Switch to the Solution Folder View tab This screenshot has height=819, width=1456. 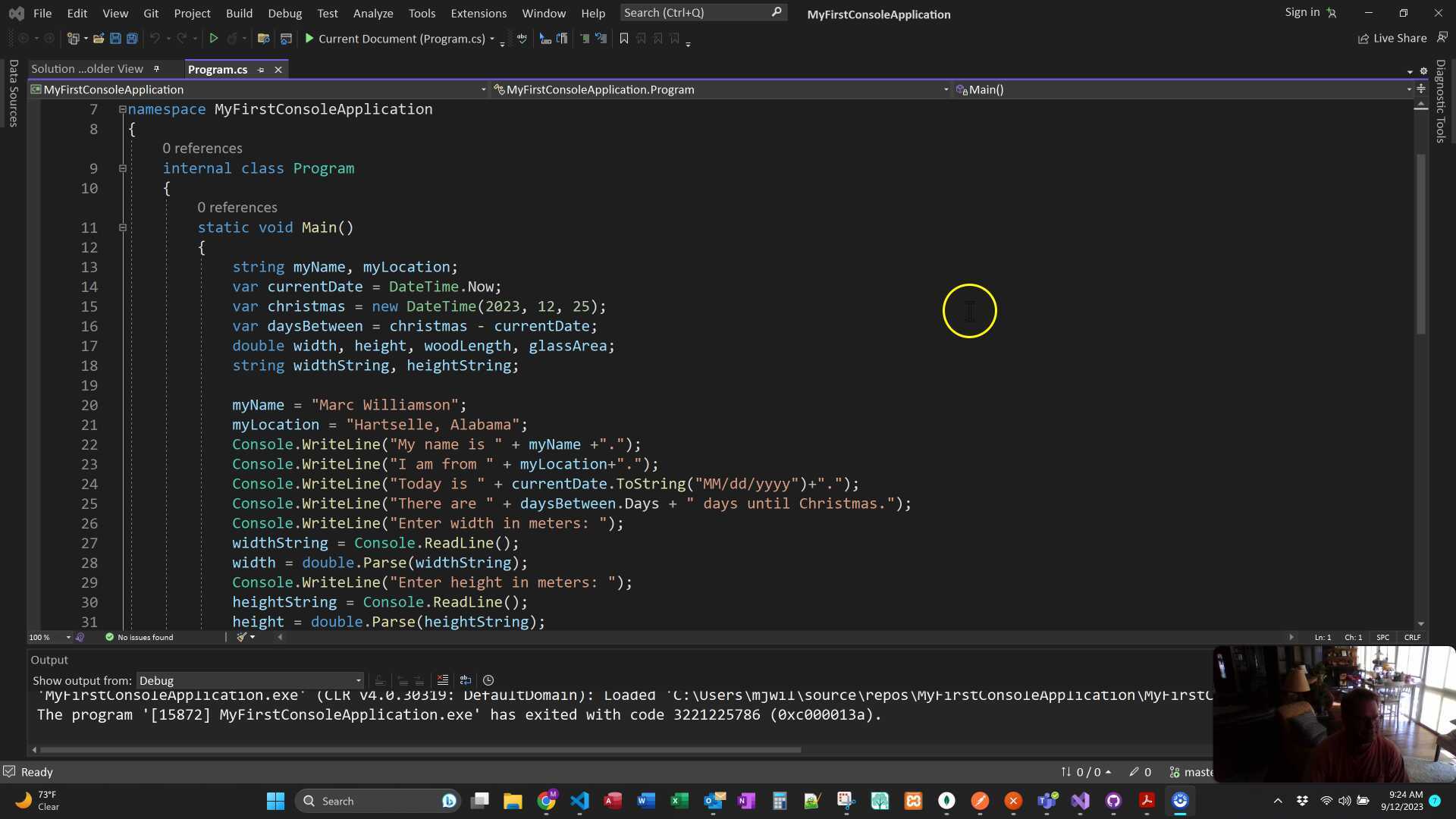pos(87,69)
